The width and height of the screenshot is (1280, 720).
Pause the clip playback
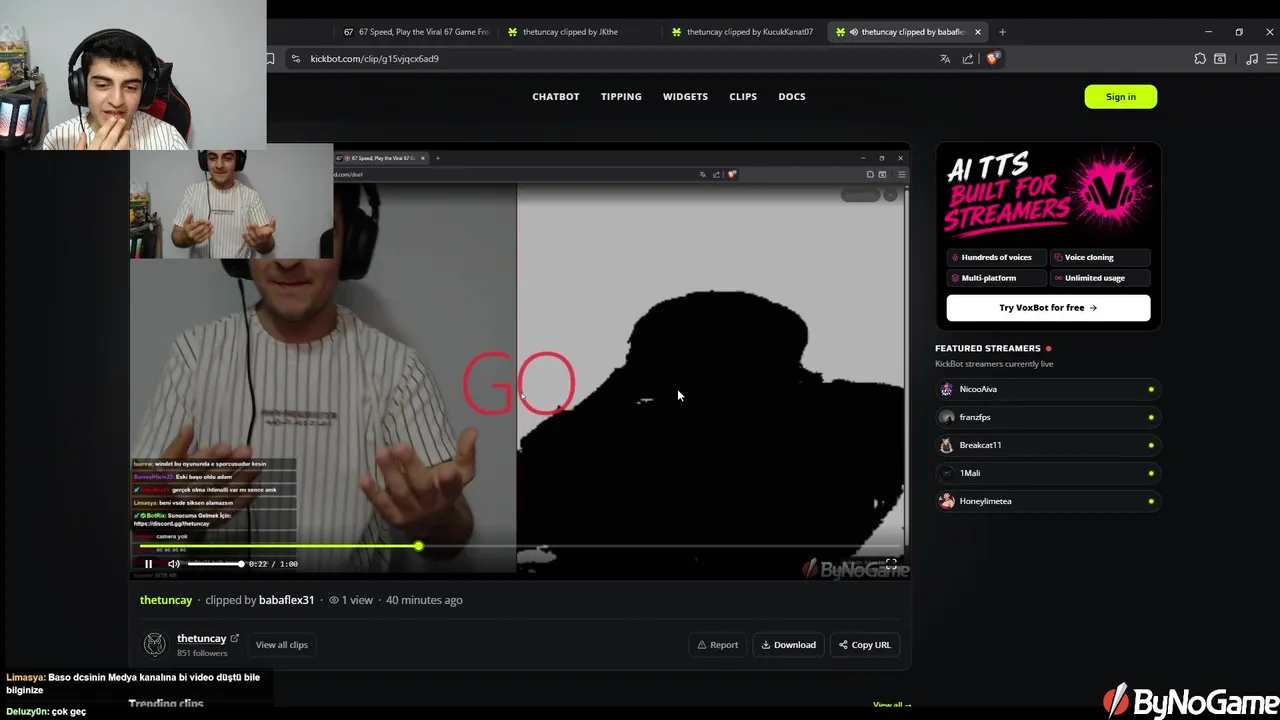click(148, 564)
